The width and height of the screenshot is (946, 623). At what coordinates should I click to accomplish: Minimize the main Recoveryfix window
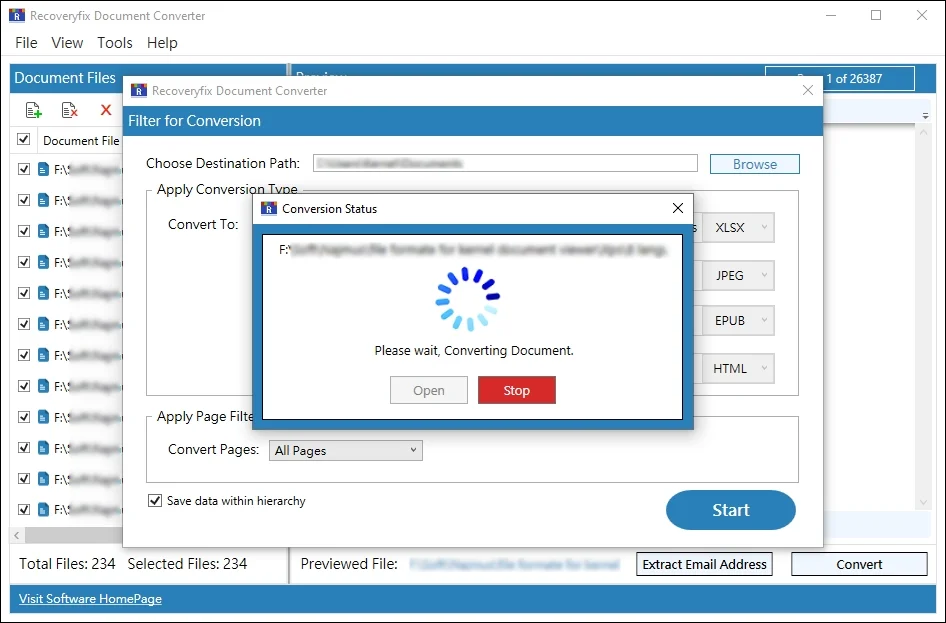pyautogui.click(x=831, y=15)
